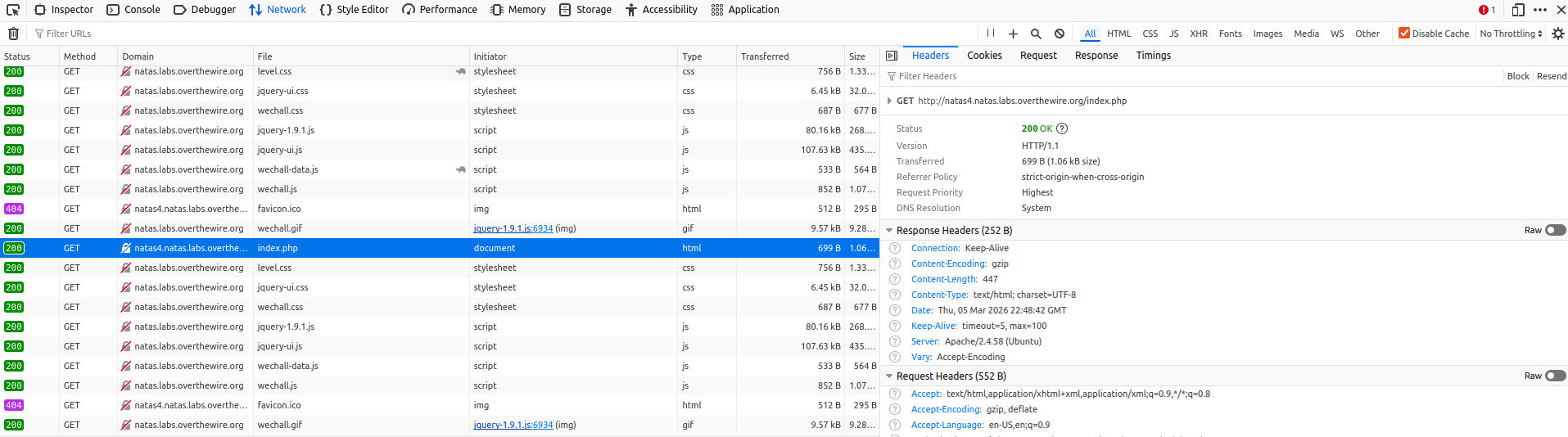This screenshot has height=437, width=1568.
Task: Sort requests by Domain column header
Action: pos(185,56)
